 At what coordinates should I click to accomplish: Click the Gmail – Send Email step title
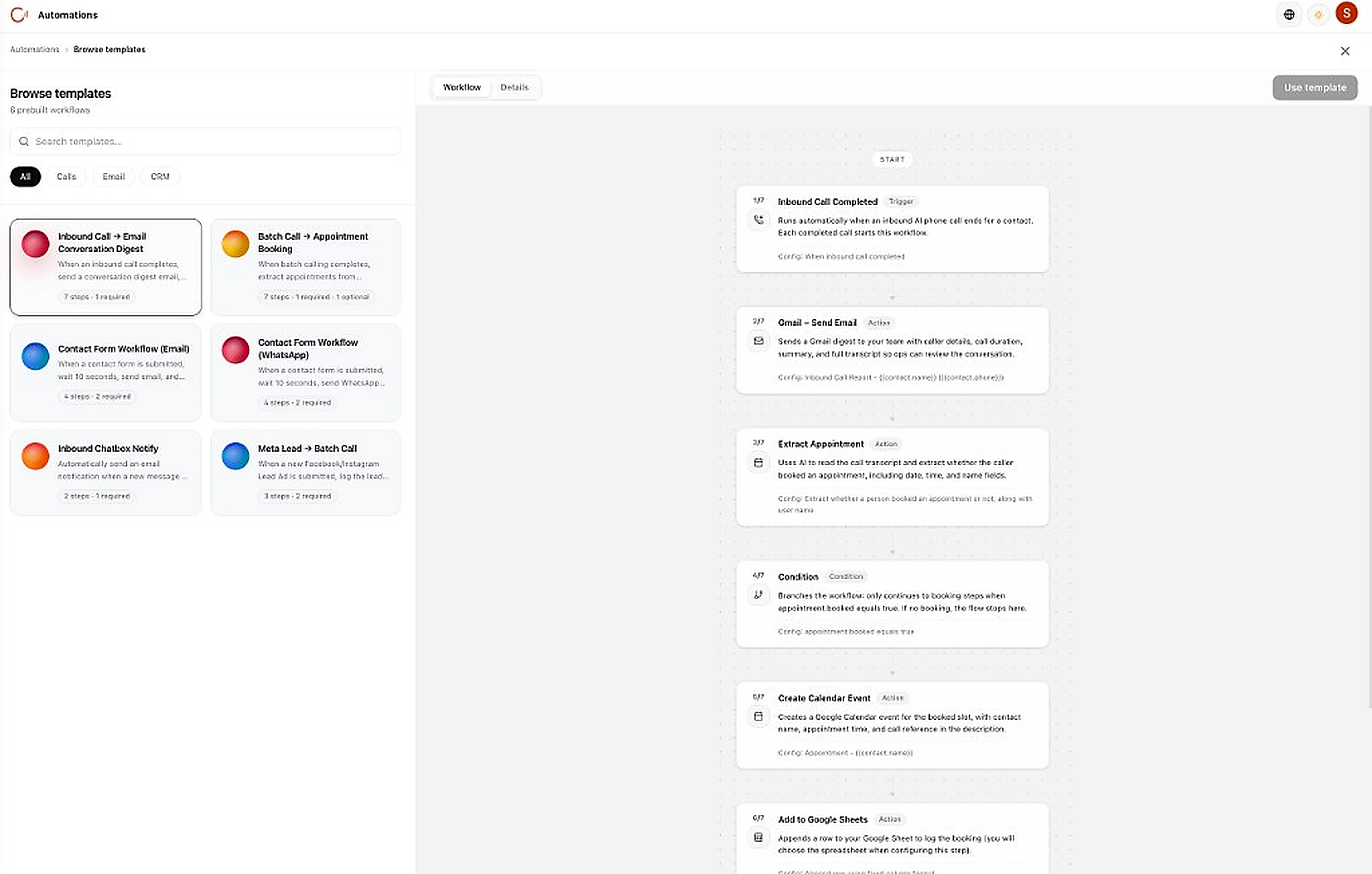pyautogui.click(x=817, y=323)
